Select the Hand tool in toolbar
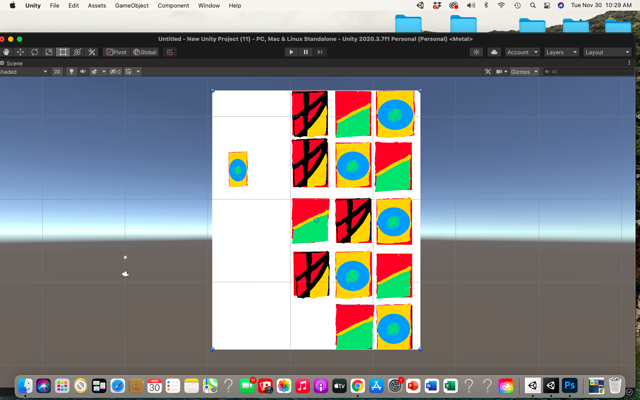 [x=6, y=52]
